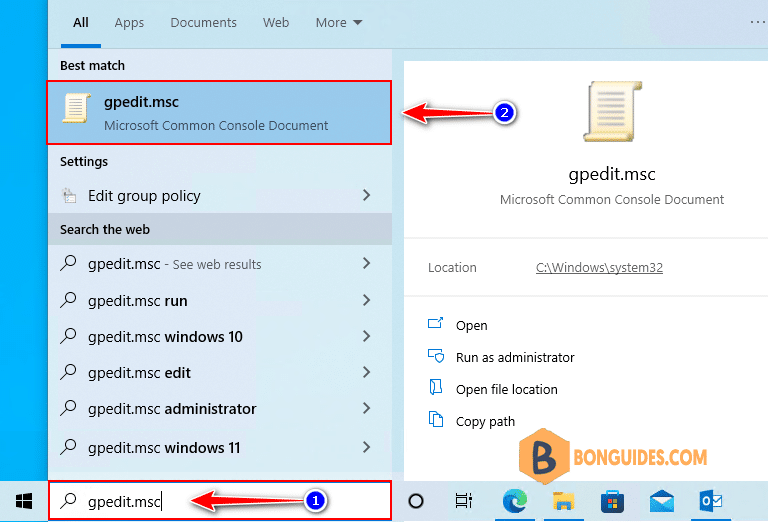Expand chevron for gpedit.msc See web results
Screen dimensions: 768x522
click(366, 263)
